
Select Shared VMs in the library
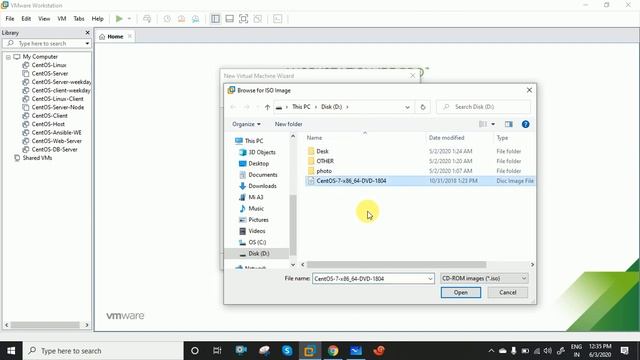(37, 158)
